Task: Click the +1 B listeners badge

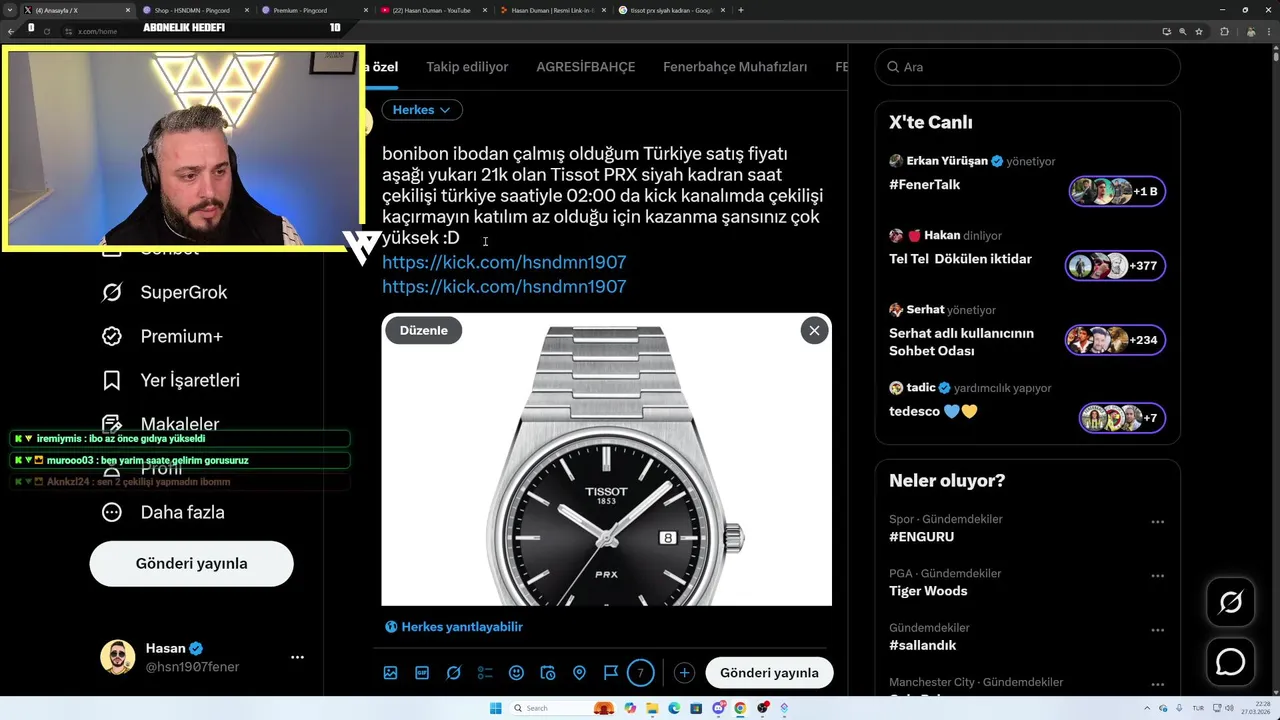Action: pyautogui.click(x=1117, y=191)
